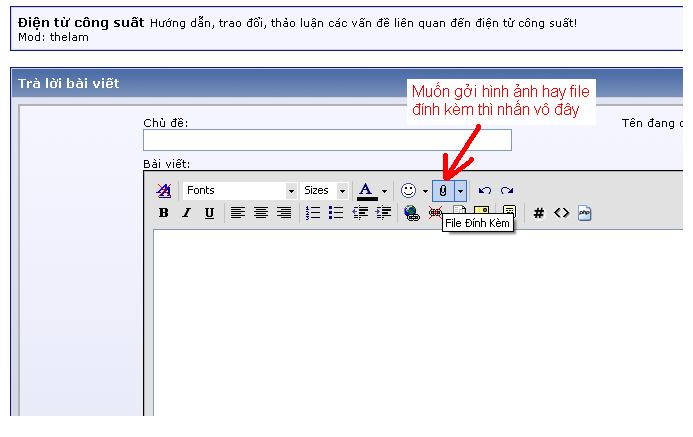Expand the text color palette arrow
This screenshot has width=693, height=437.
click(384, 191)
